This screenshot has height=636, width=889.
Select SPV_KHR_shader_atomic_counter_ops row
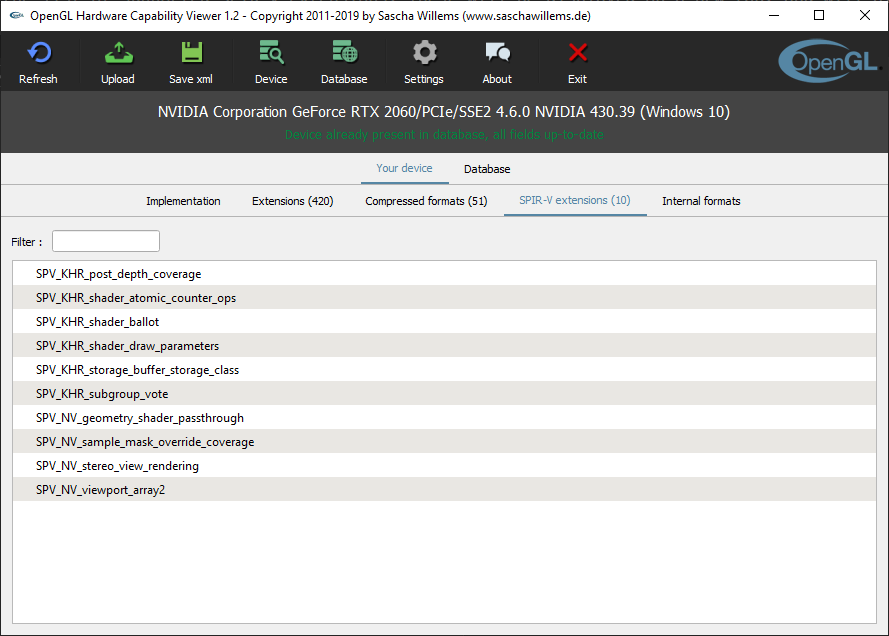(x=444, y=298)
